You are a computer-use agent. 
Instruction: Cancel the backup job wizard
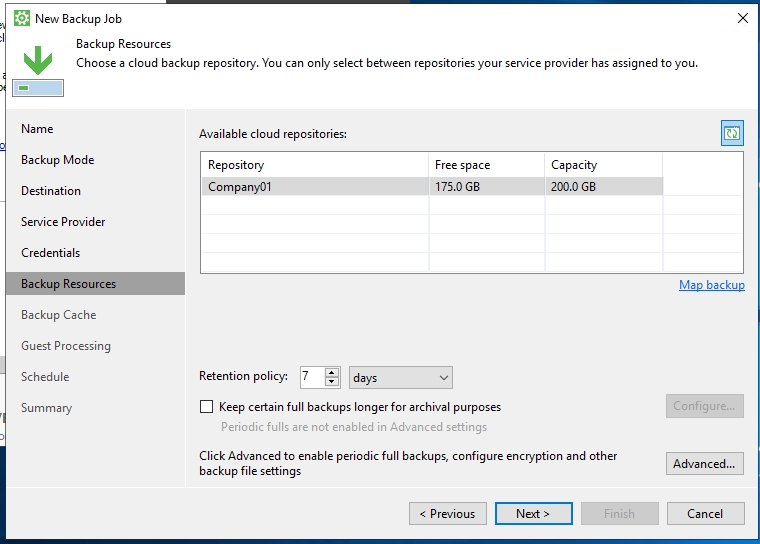click(705, 514)
